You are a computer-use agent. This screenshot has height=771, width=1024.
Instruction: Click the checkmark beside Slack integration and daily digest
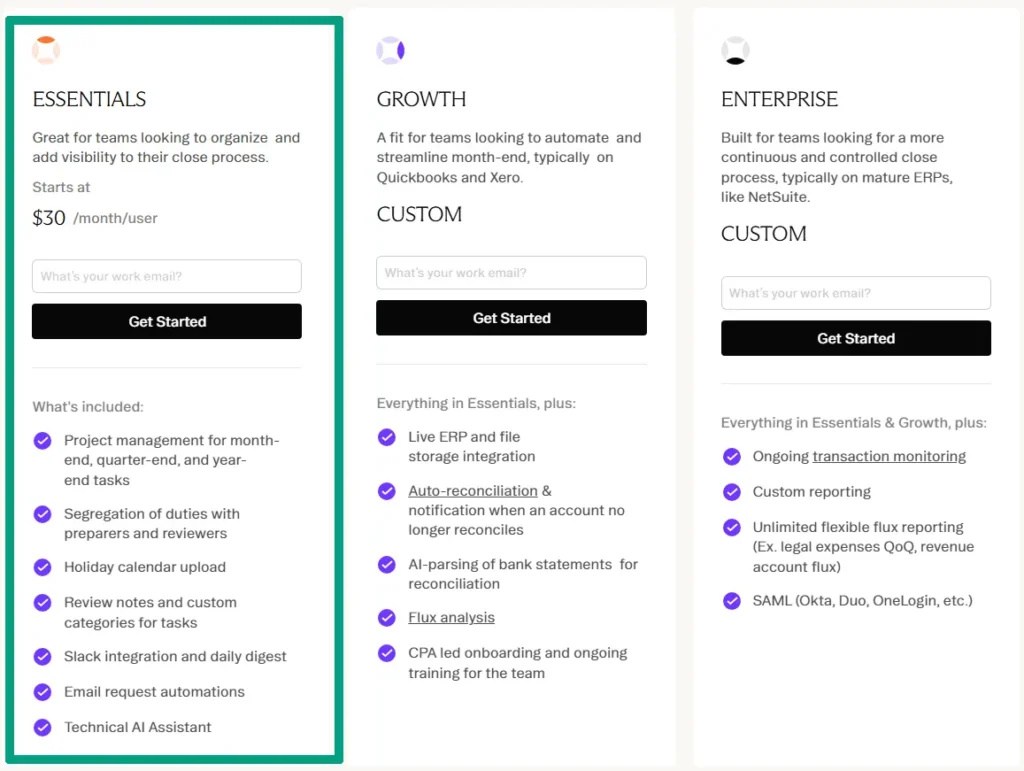(42, 657)
